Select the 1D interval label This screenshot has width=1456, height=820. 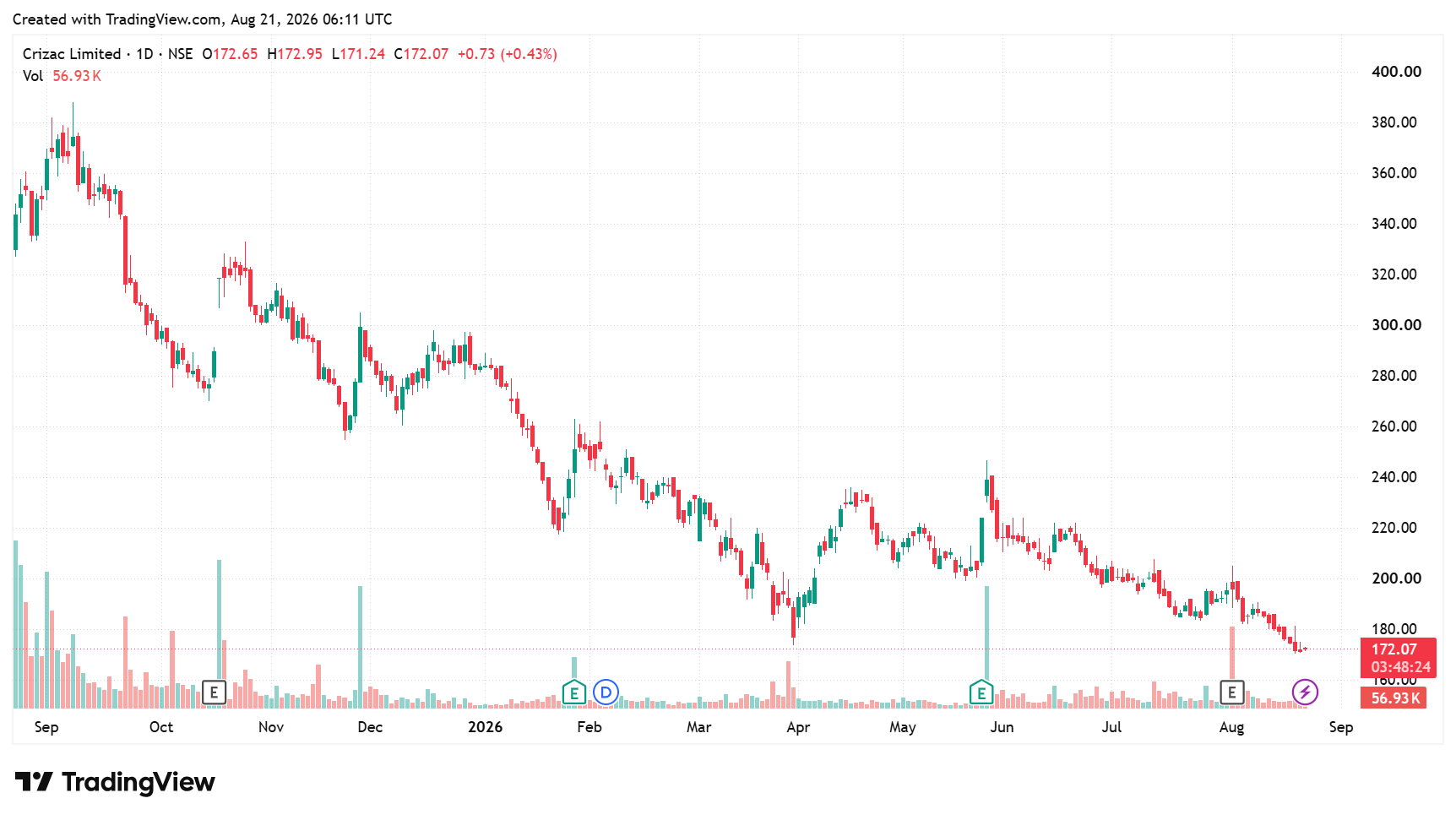(x=144, y=54)
